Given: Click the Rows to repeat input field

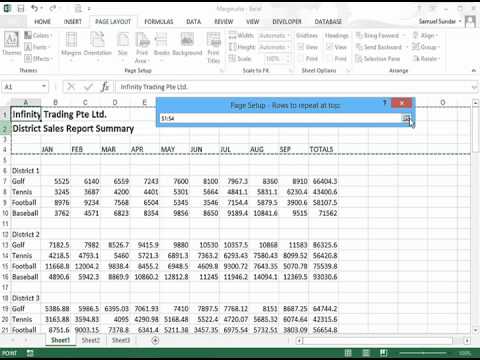Looking at the screenshot, I should tap(281, 118).
